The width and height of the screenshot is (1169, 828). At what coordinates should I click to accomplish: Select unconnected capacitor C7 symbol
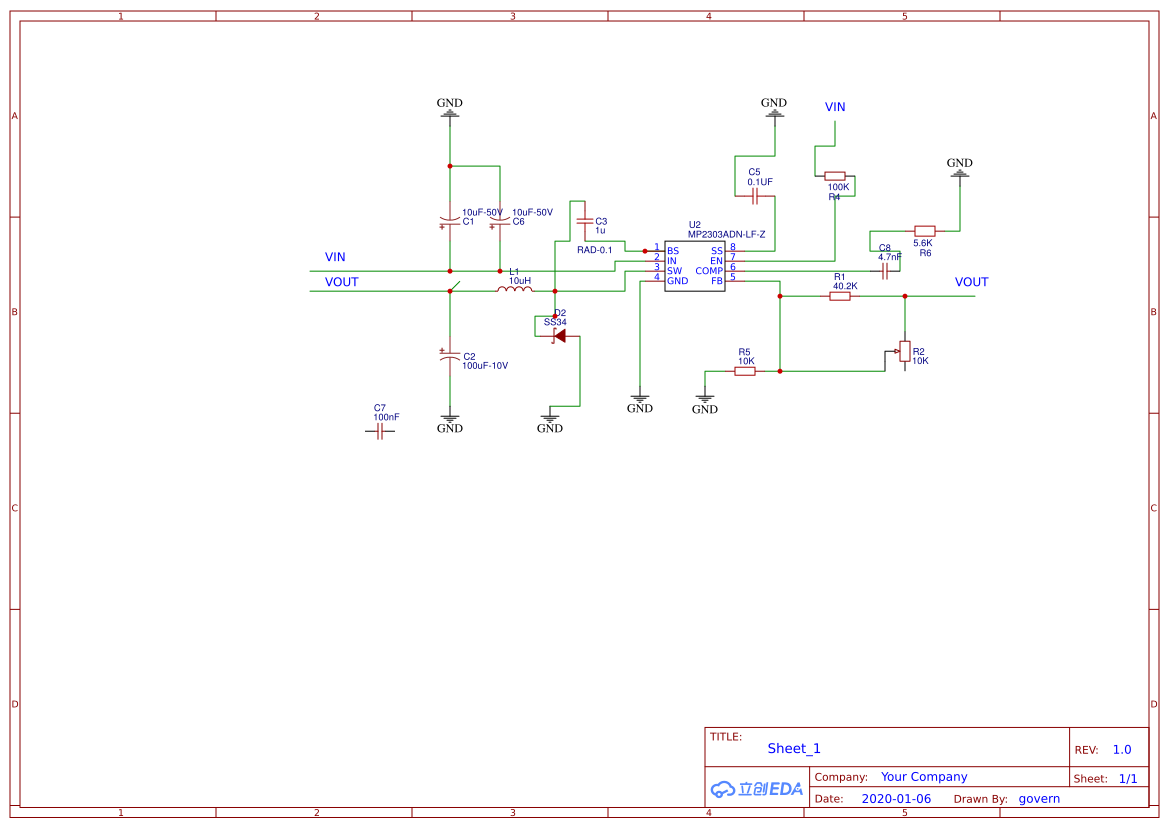click(x=379, y=432)
